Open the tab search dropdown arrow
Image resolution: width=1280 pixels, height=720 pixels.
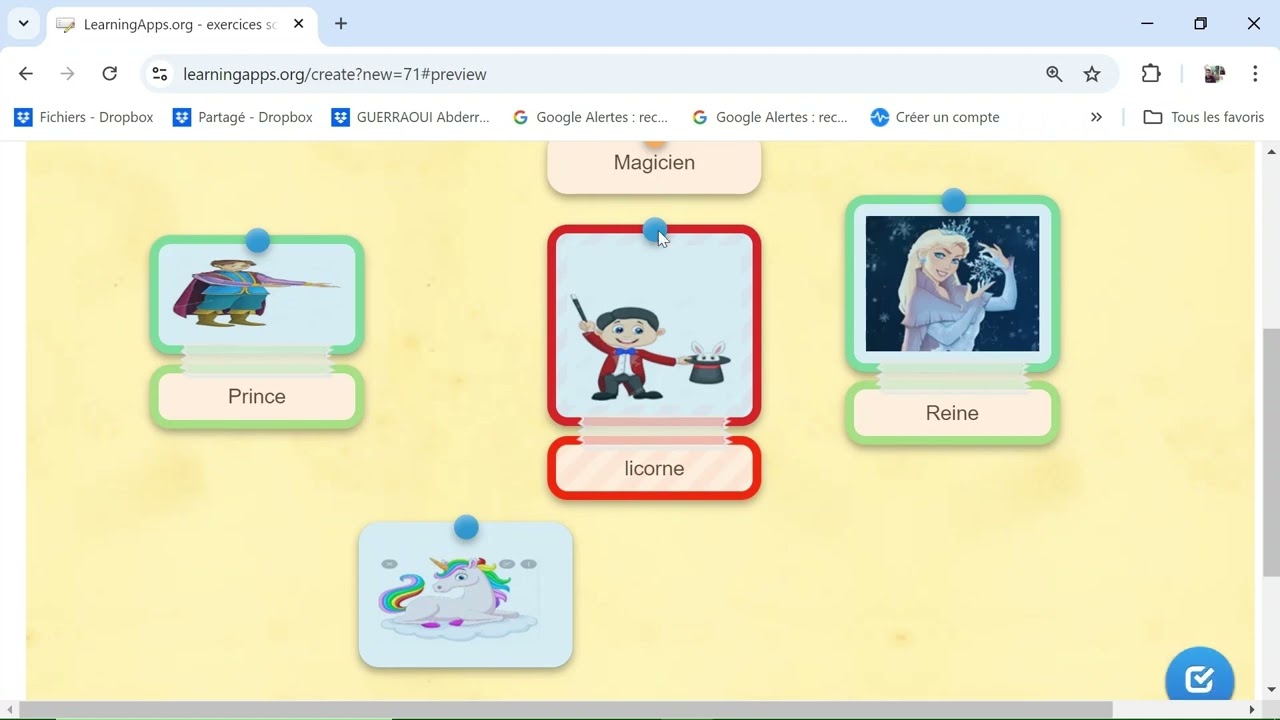click(23, 23)
